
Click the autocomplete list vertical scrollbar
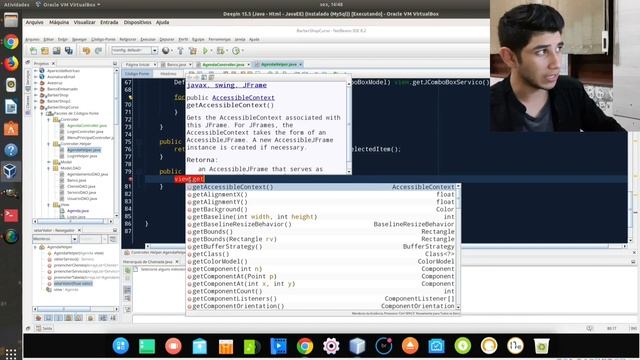458,246
